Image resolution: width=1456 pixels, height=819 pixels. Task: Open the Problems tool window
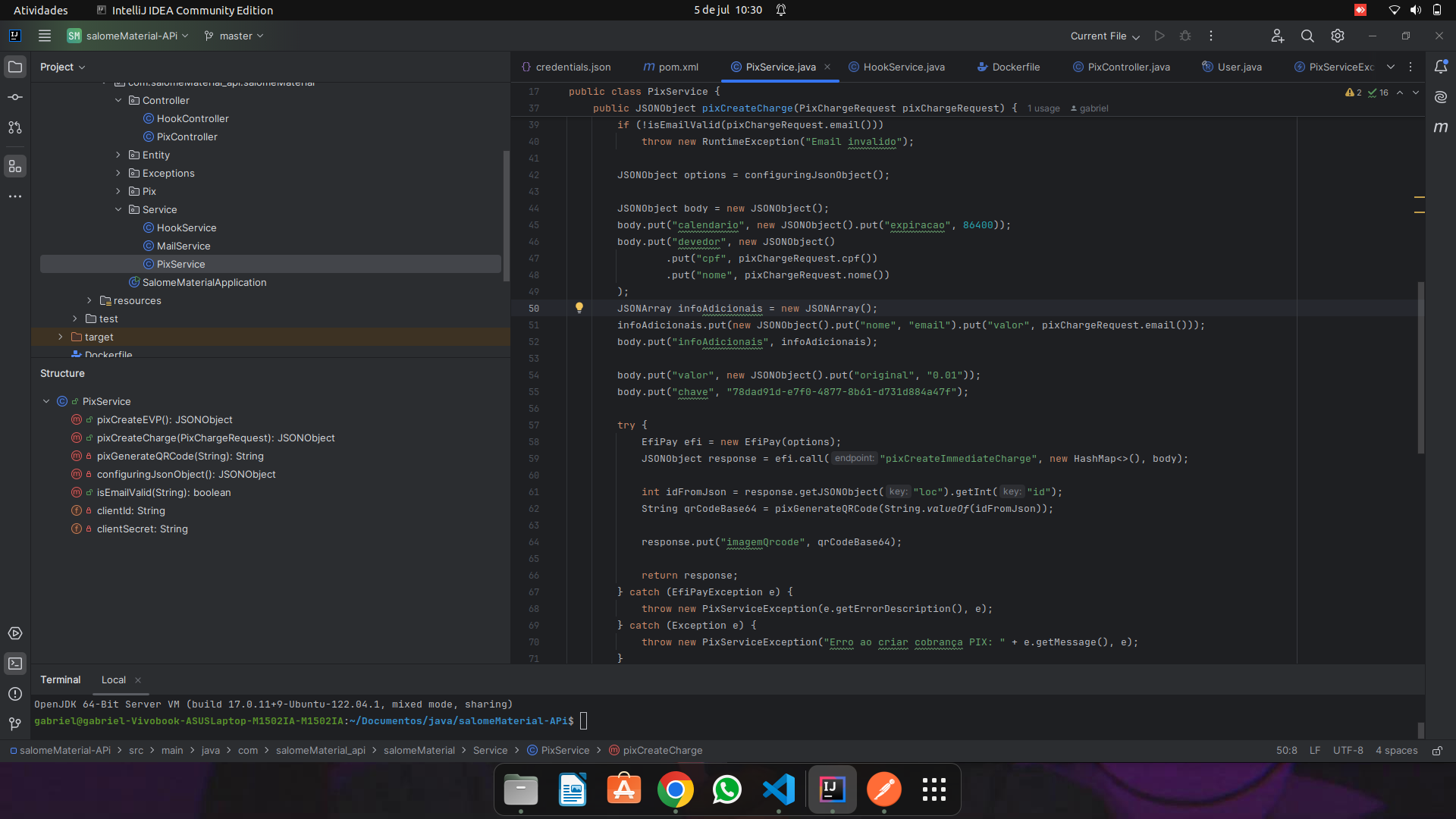(x=15, y=694)
